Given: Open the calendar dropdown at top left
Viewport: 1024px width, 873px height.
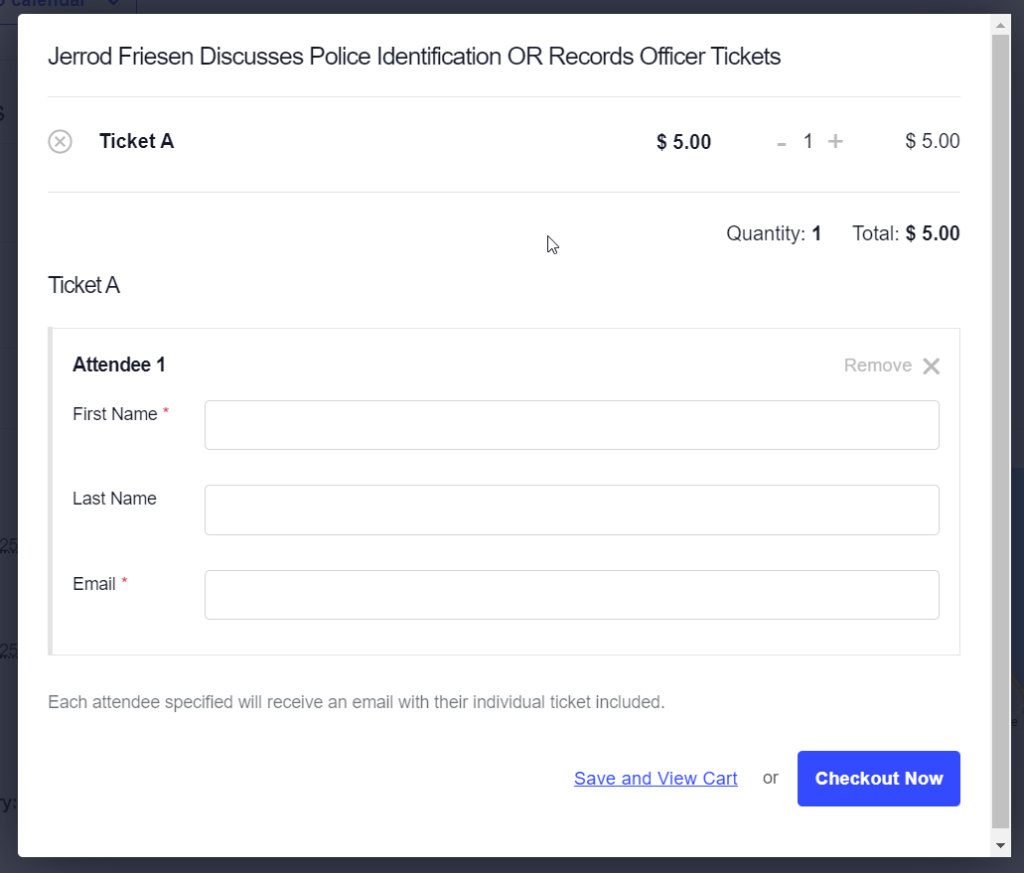Looking at the screenshot, I should click(x=50, y=5).
